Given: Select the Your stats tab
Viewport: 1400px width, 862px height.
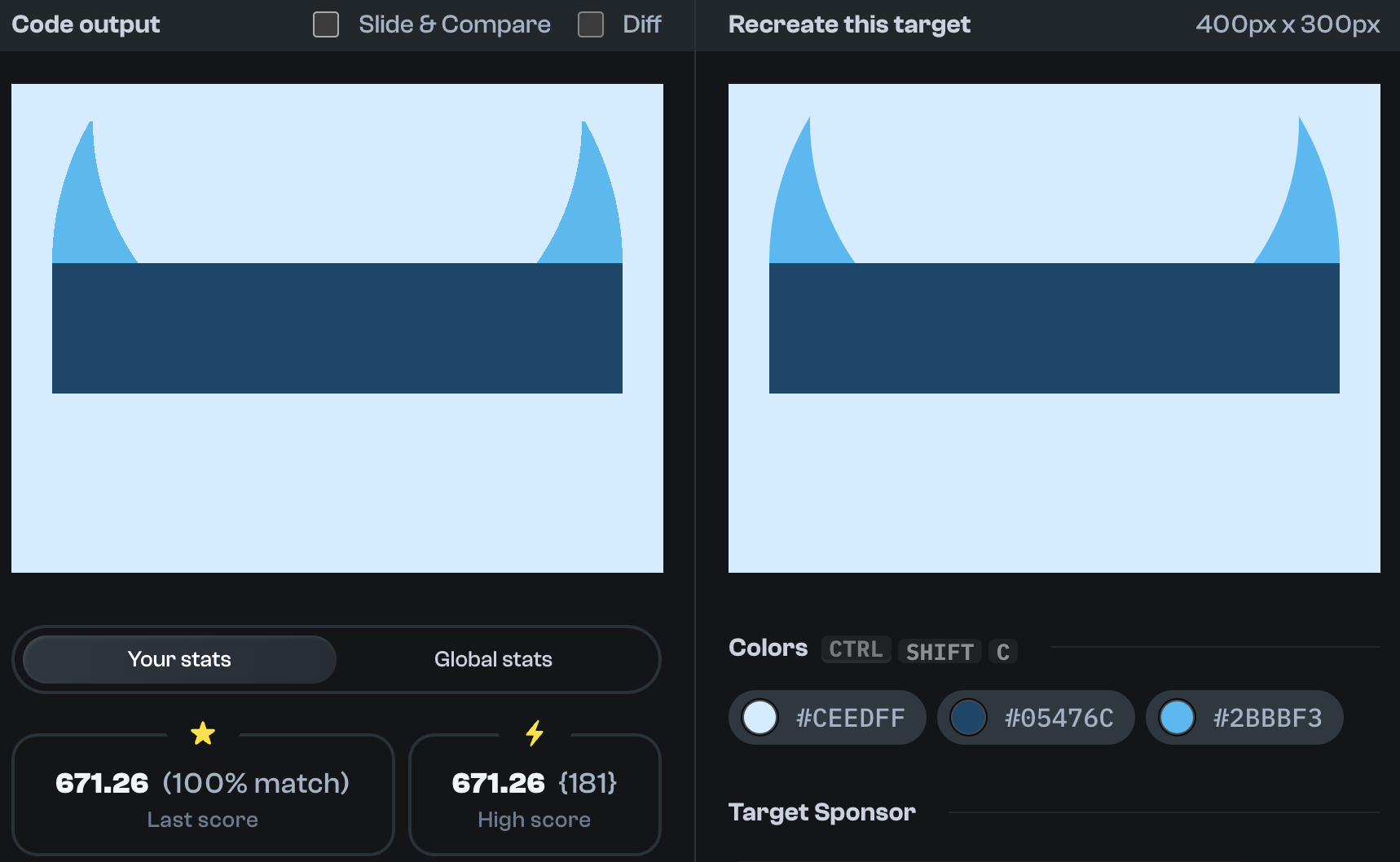Looking at the screenshot, I should [x=178, y=659].
